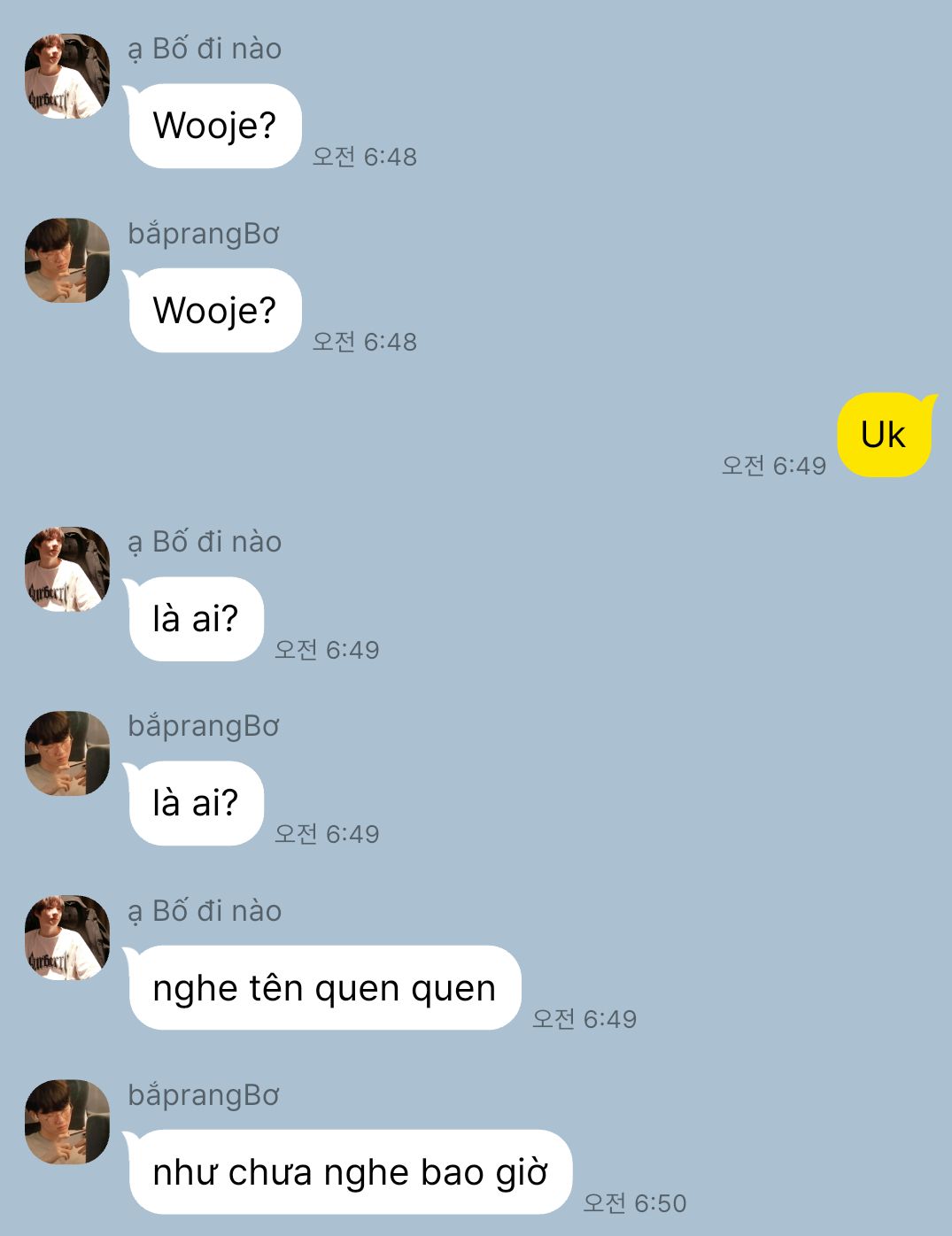Click the 오전 6:50 timestamp of last message
Screen dimensions: 952x1236
pyautogui.click(x=634, y=1203)
